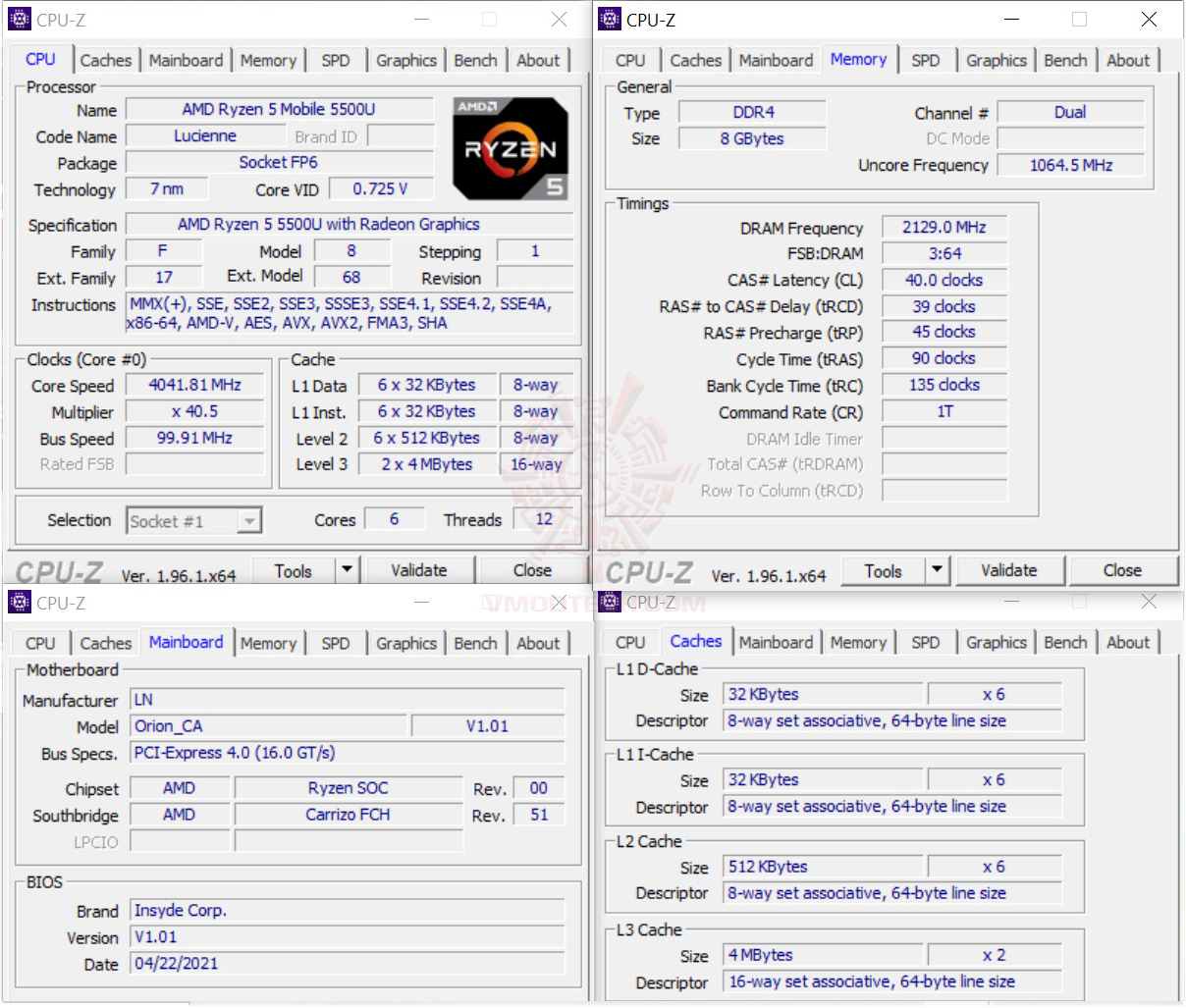Screen dimensions: 1186x1008
Task: Open the Bench tab in the Processor window
Action: tap(476, 60)
